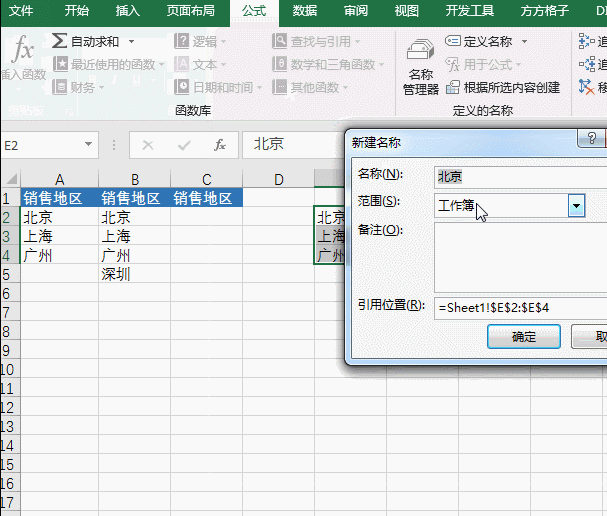Click the Comment (备注) text area

[520, 257]
